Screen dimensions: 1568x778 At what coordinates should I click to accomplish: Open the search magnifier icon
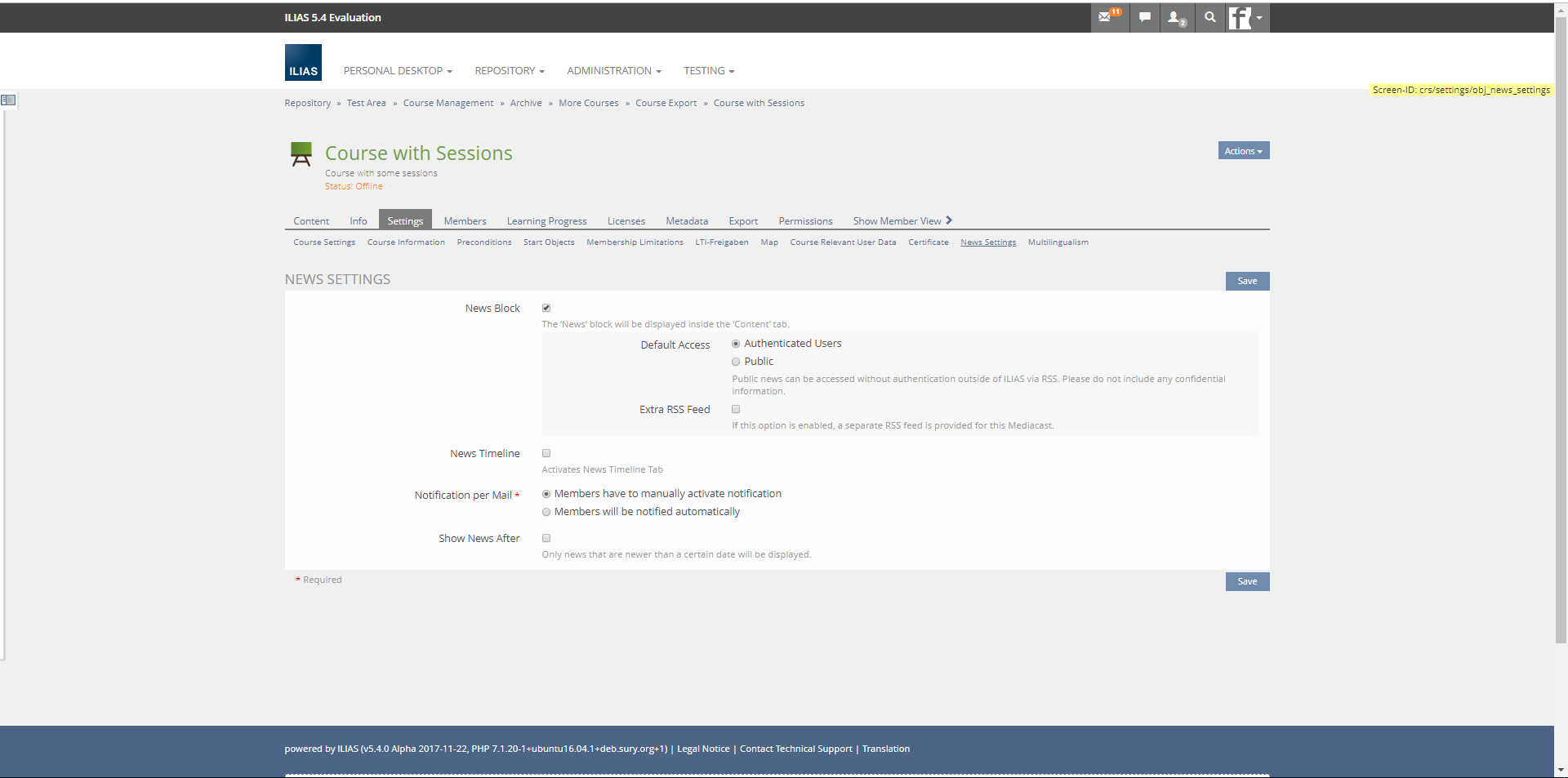pos(1209,17)
